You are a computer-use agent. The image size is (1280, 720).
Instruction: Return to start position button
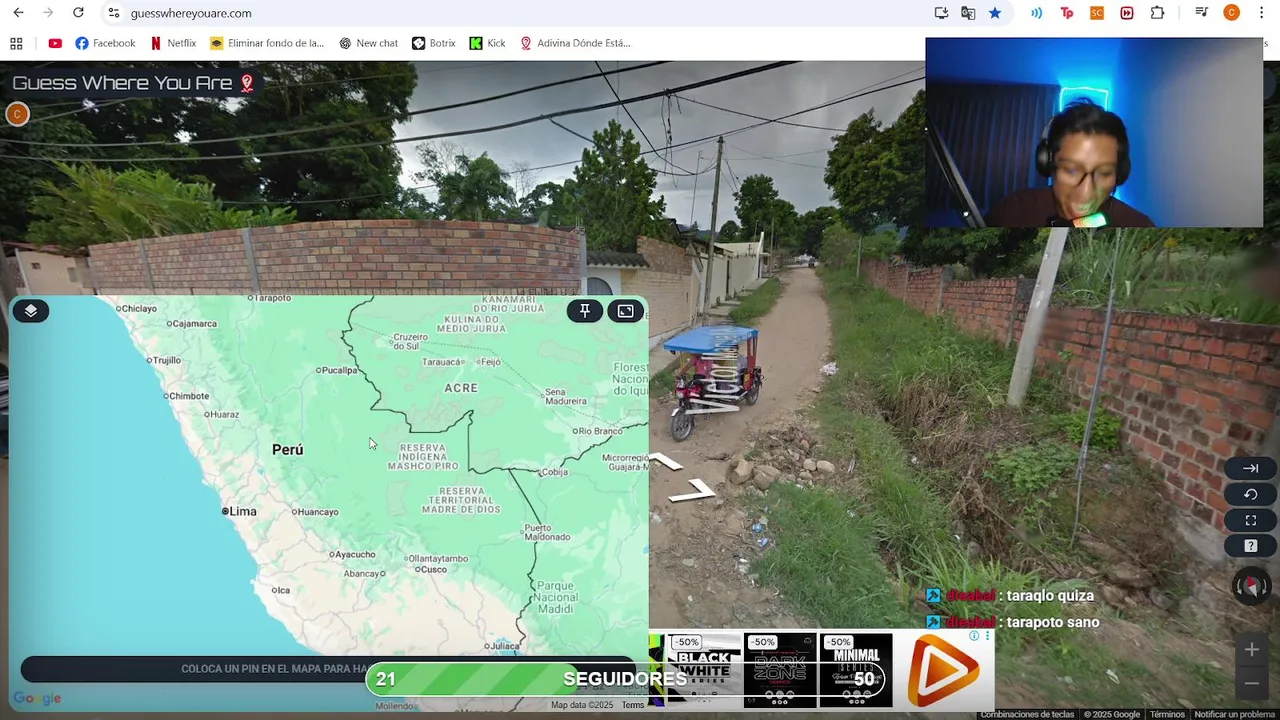point(1250,494)
